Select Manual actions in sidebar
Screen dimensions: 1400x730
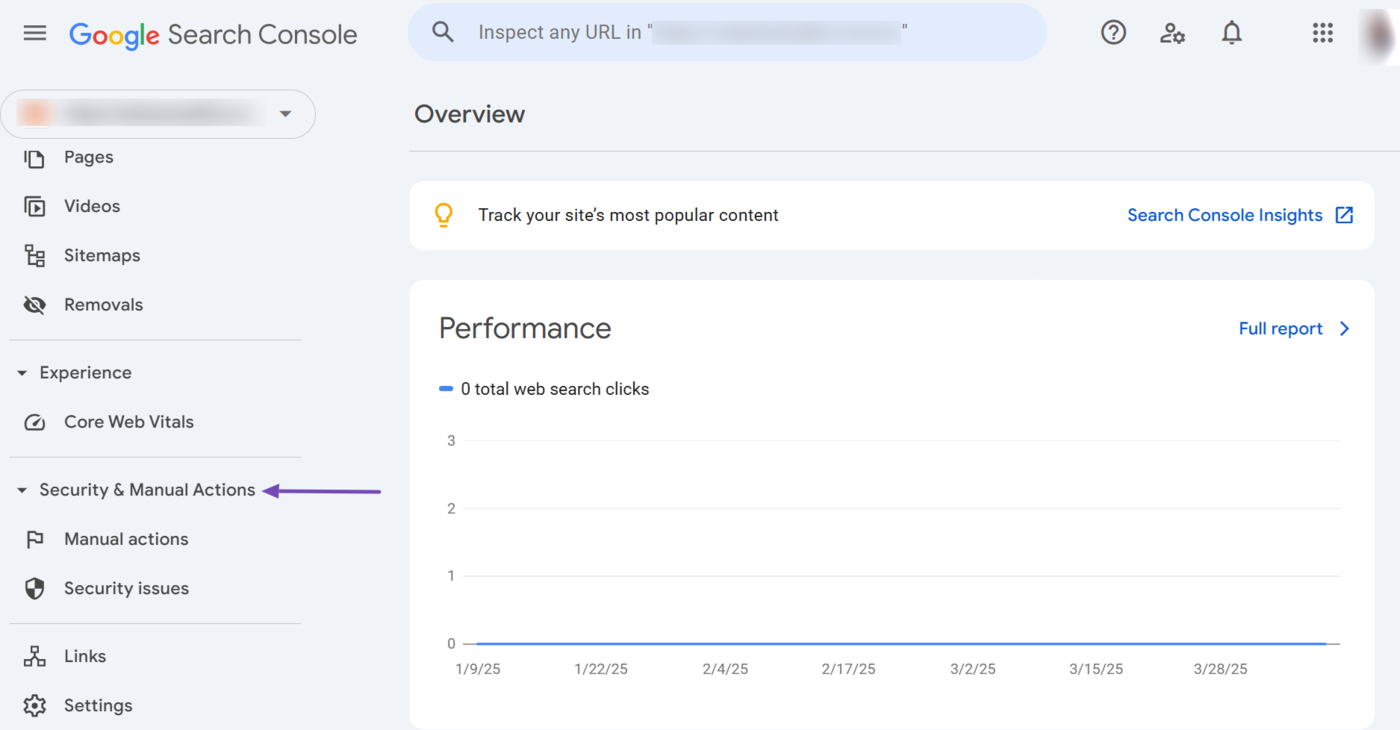click(126, 539)
